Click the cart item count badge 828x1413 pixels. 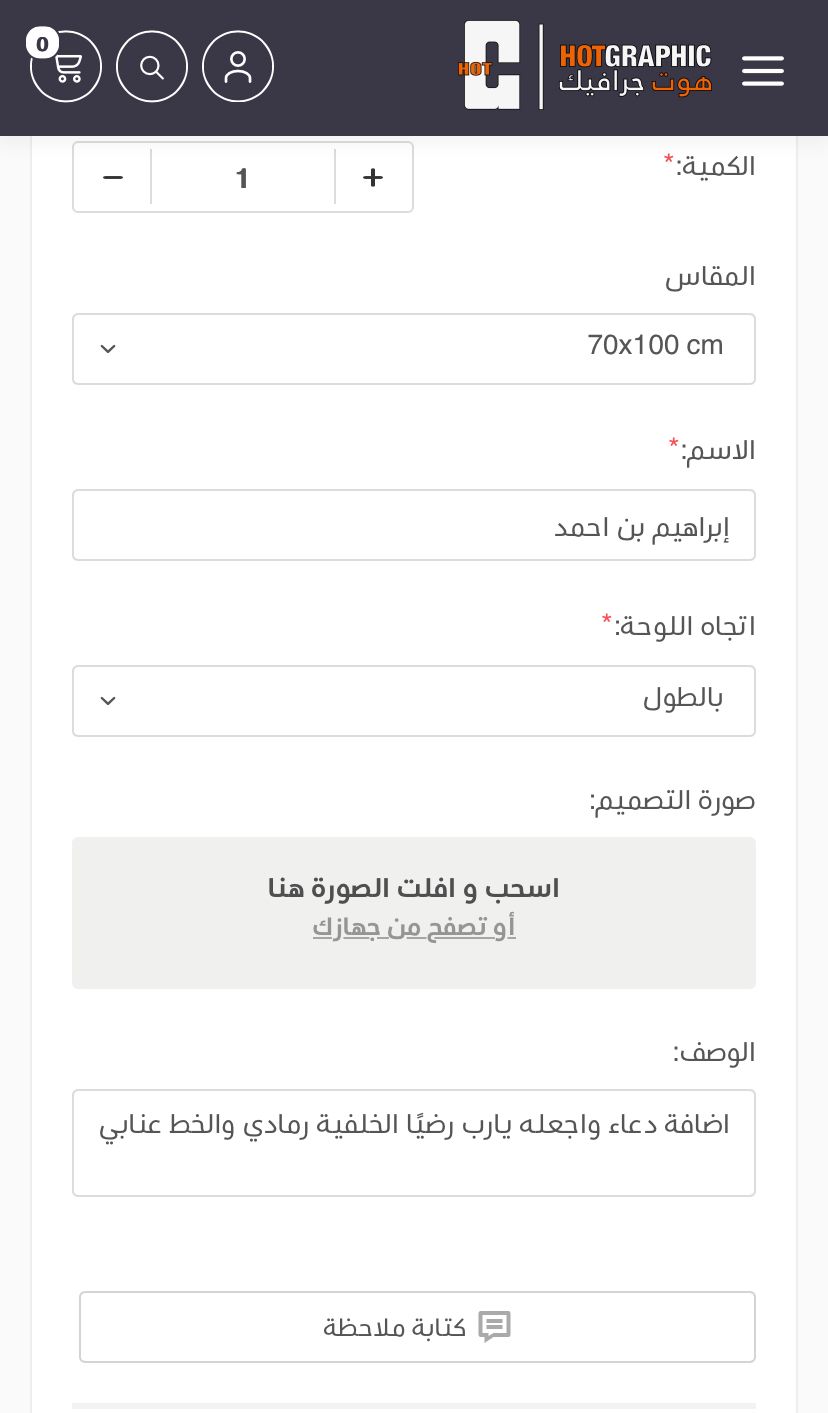pyautogui.click(x=42, y=44)
